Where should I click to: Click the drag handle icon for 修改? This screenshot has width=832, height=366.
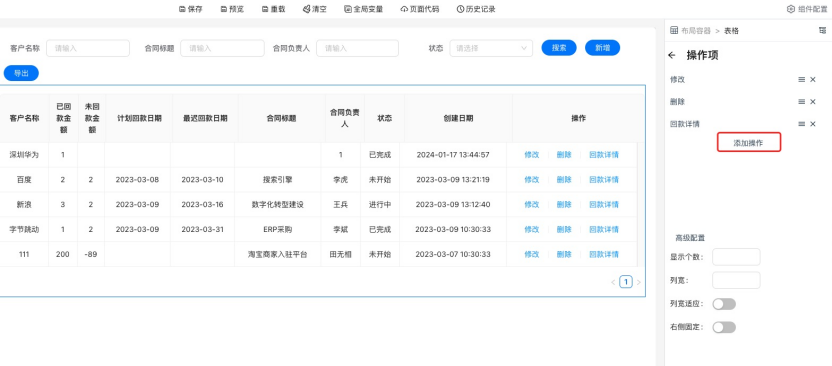(802, 80)
